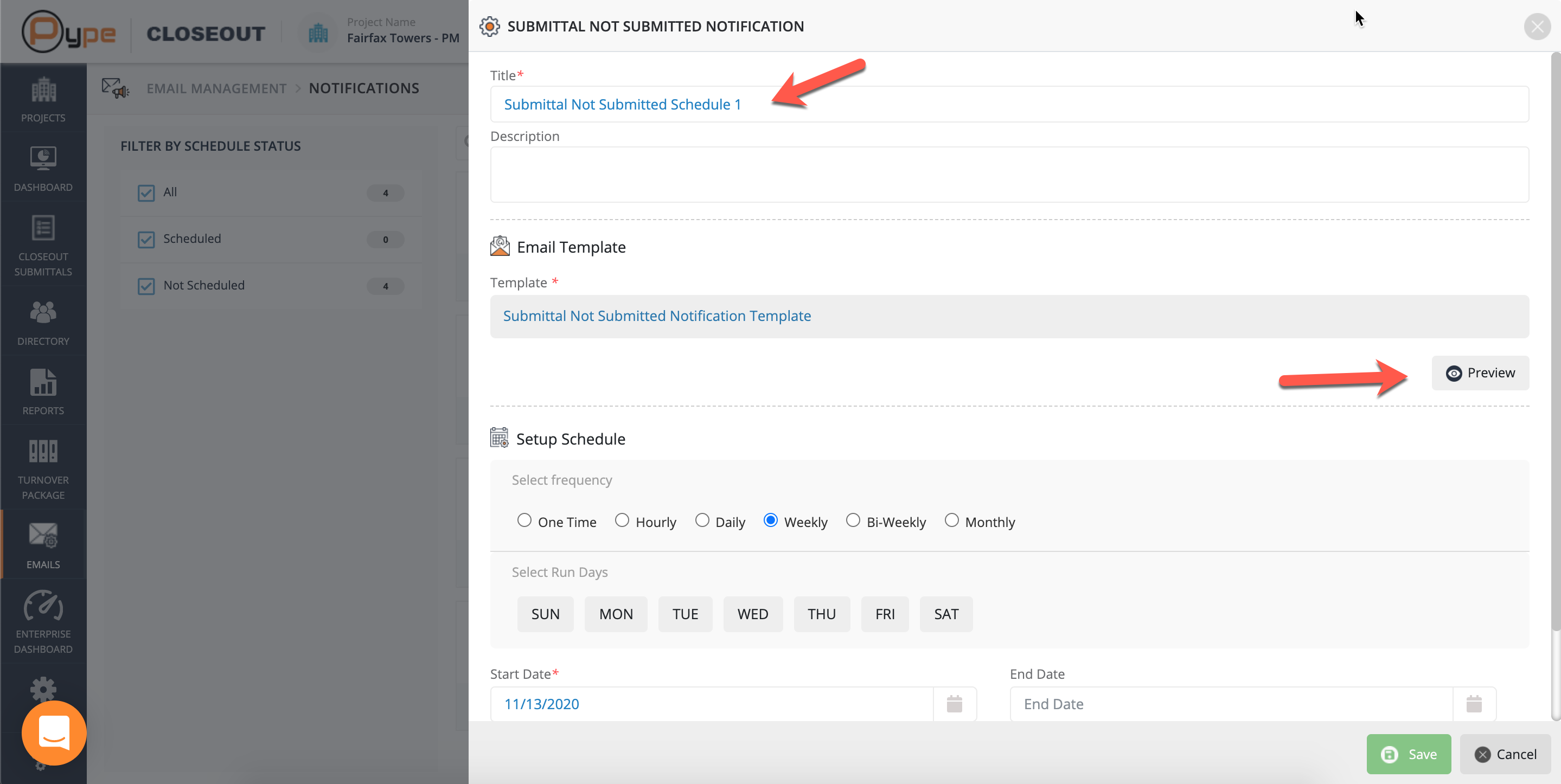The height and width of the screenshot is (784, 1561).
Task: Choose the One Time frequency
Action: click(524, 520)
